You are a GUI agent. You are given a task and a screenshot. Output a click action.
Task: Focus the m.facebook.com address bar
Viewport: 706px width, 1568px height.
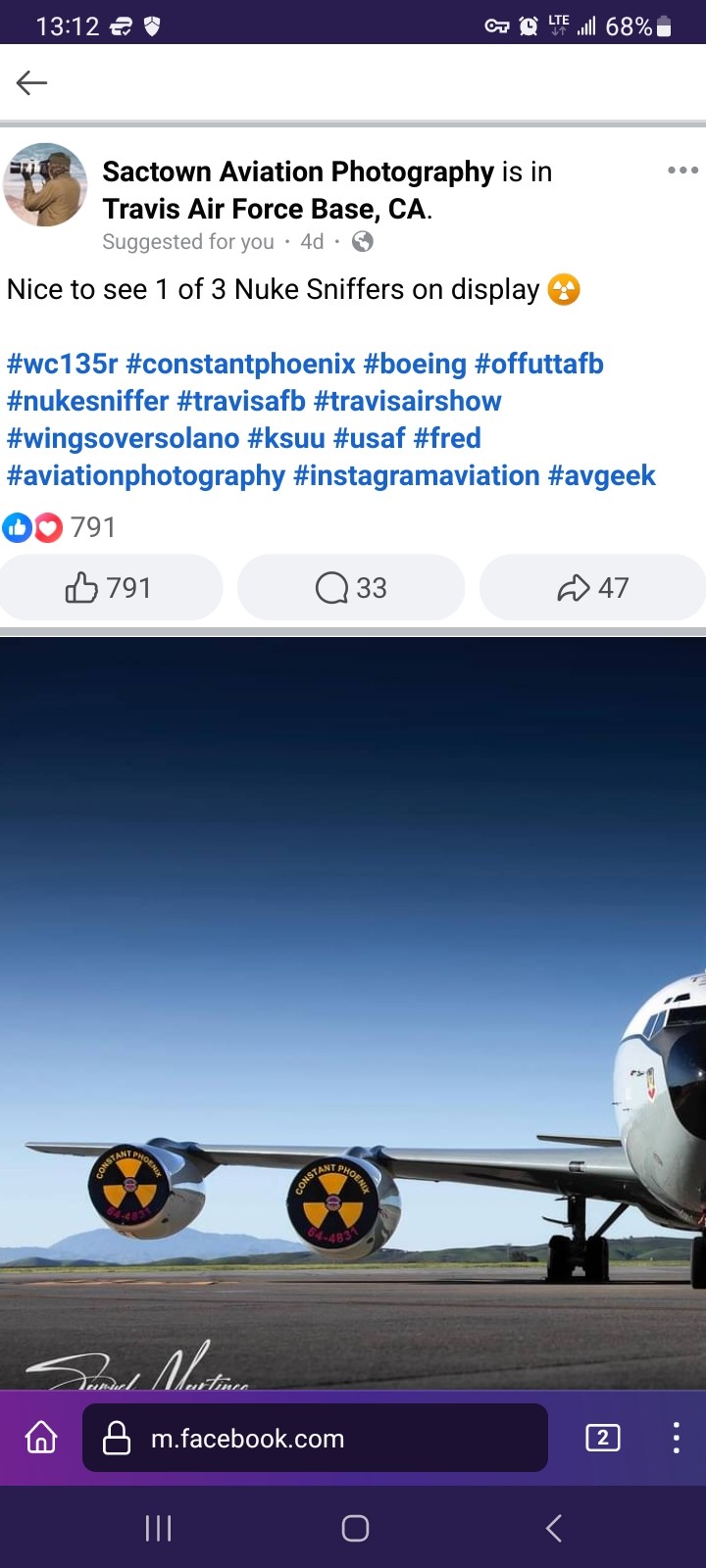tap(315, 1438)
